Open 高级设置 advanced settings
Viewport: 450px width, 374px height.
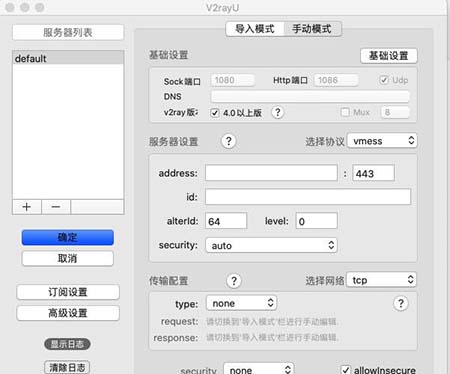(68, 313)
